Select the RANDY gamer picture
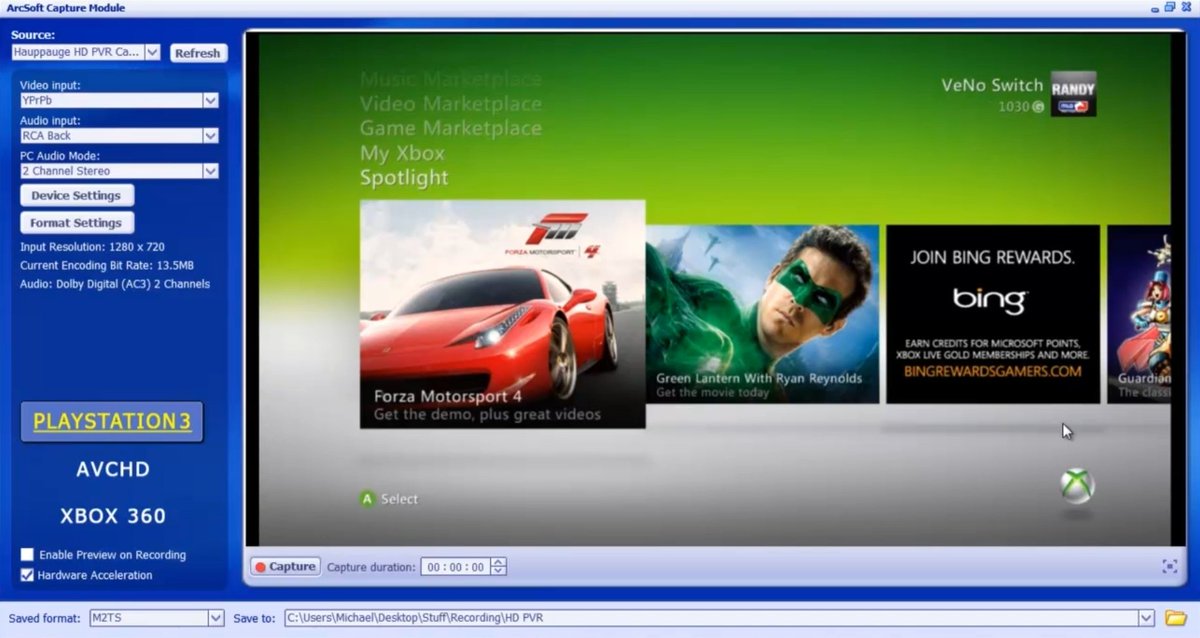1200x638 pixels. tap(1073, 93)
